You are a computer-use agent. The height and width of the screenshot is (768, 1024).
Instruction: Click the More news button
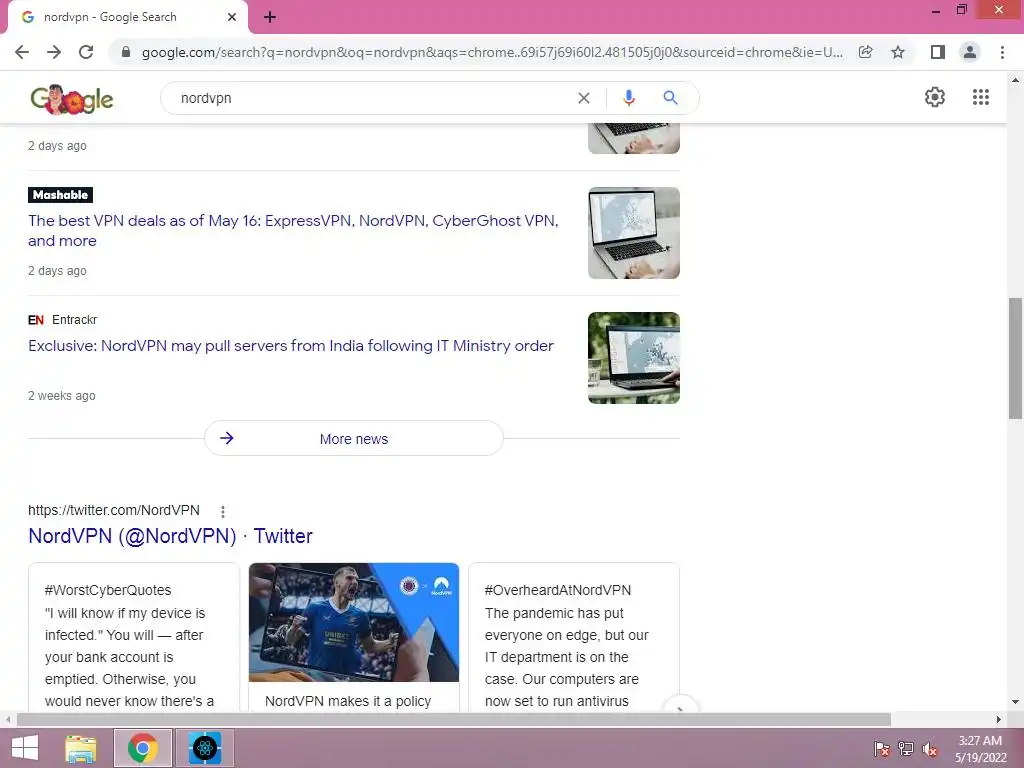click(354, 438)
